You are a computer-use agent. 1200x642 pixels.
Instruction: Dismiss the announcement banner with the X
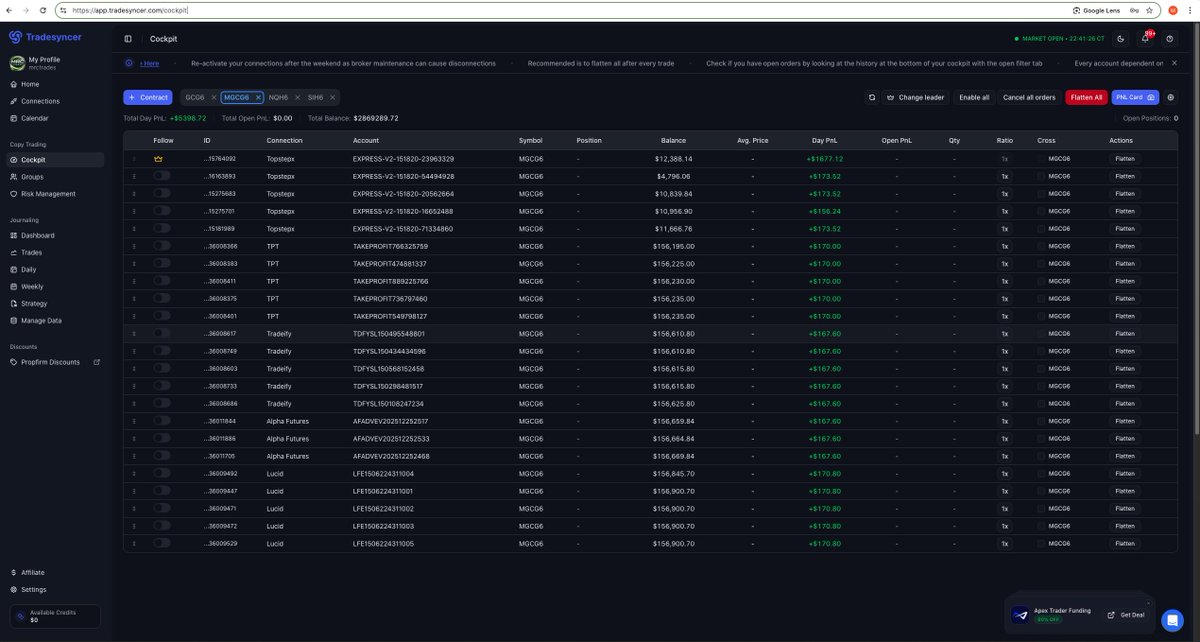click(x=1174, y=63)
